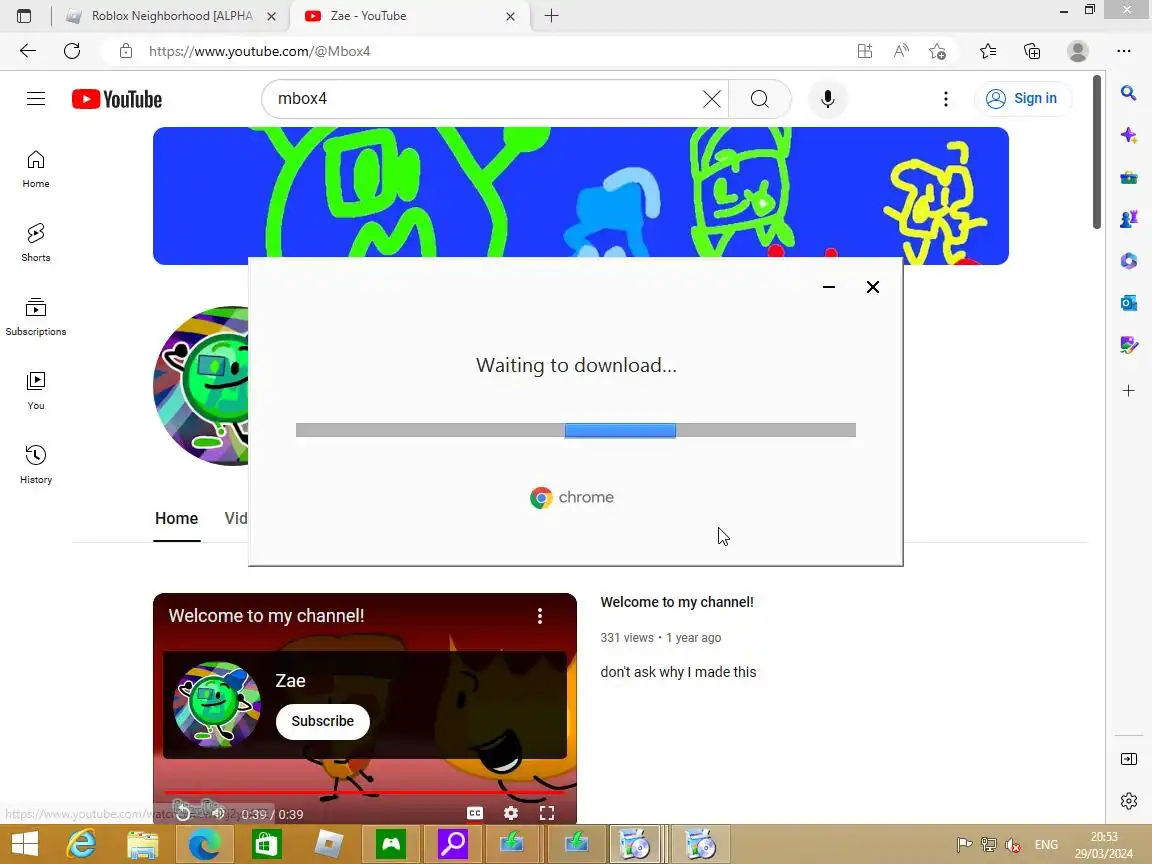Open Home in the YouTube sidebar
The height and width of the screenshot is (864, 1152).
coord(35,169)
